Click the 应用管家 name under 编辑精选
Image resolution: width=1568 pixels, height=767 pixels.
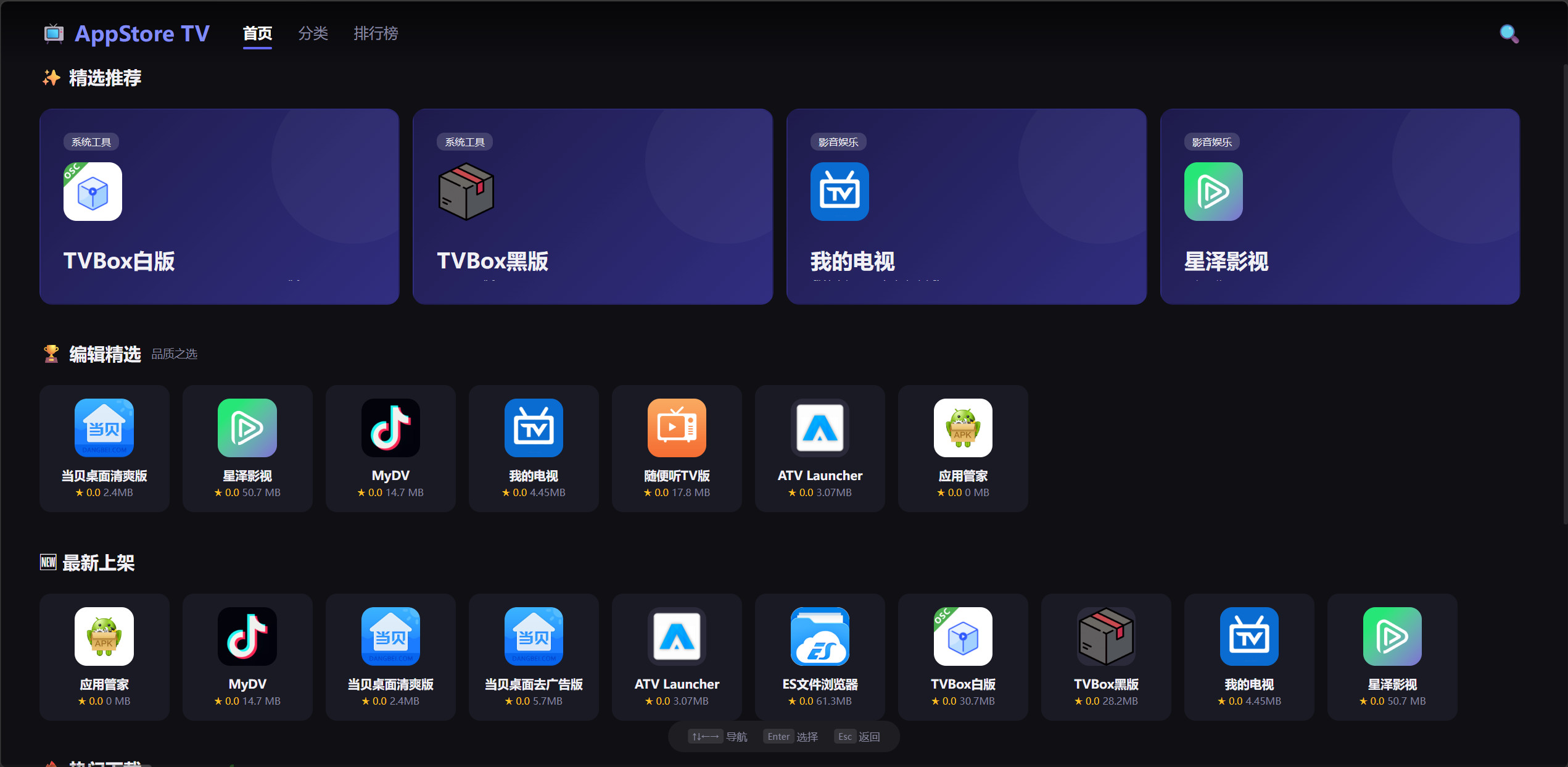[963, 476]
